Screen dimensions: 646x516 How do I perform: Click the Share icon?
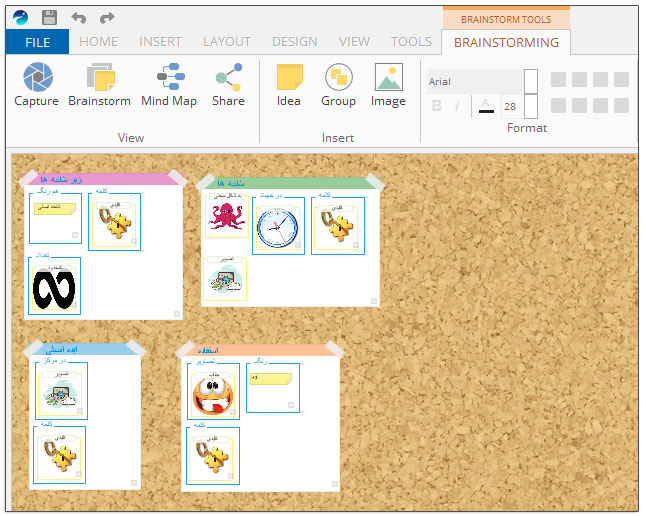tap(229, 77)
